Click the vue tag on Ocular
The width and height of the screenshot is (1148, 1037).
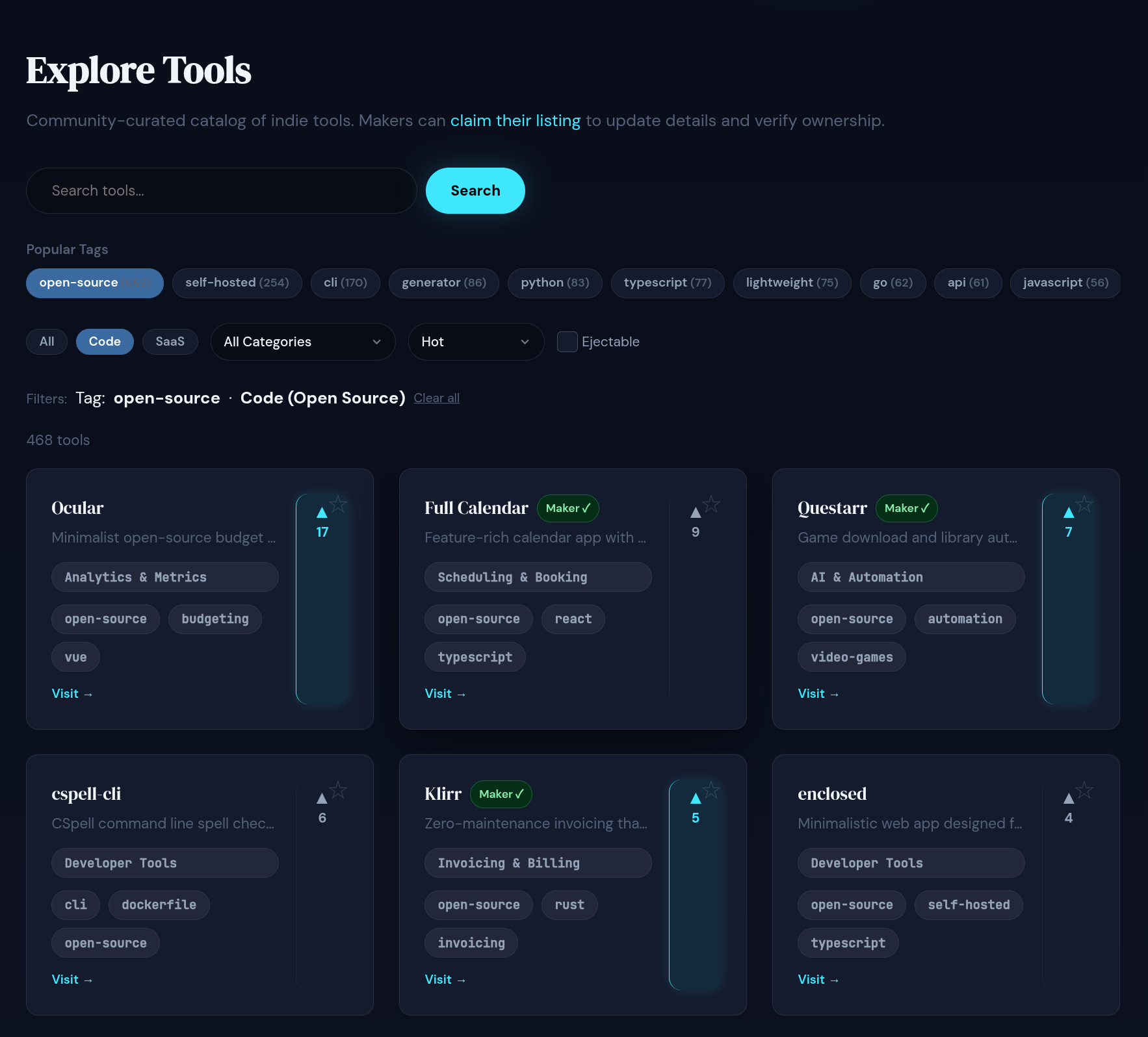point(75,657)
